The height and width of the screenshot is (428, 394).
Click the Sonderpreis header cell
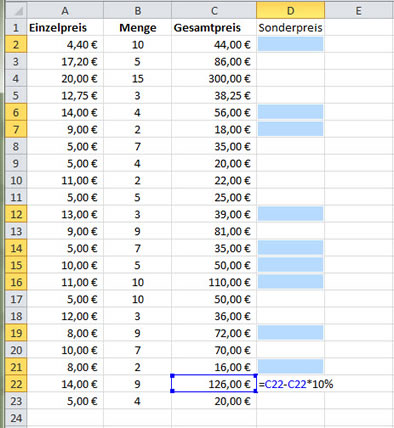pyautogui.click(x=290, y=28)
